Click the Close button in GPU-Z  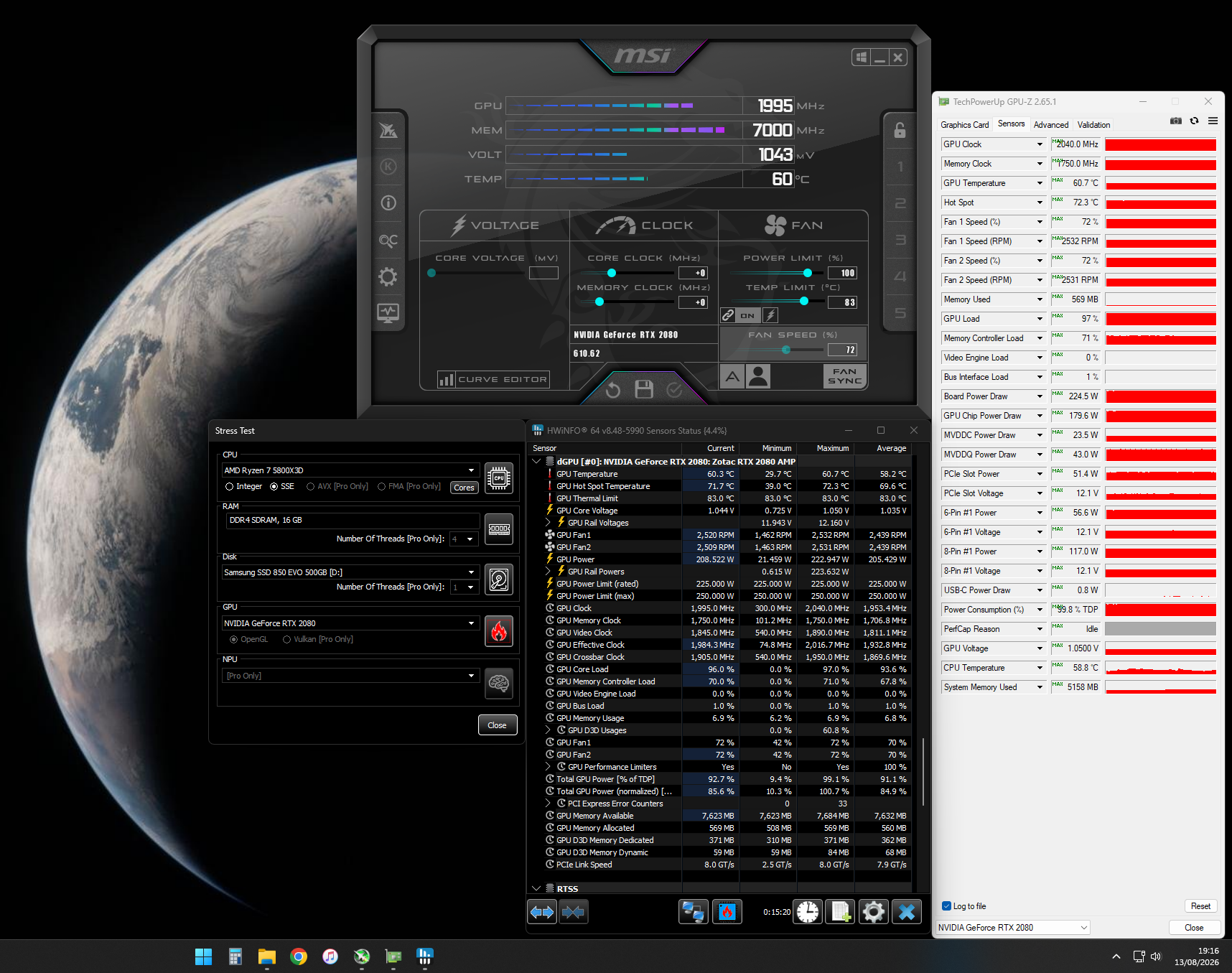point(1194,928)
